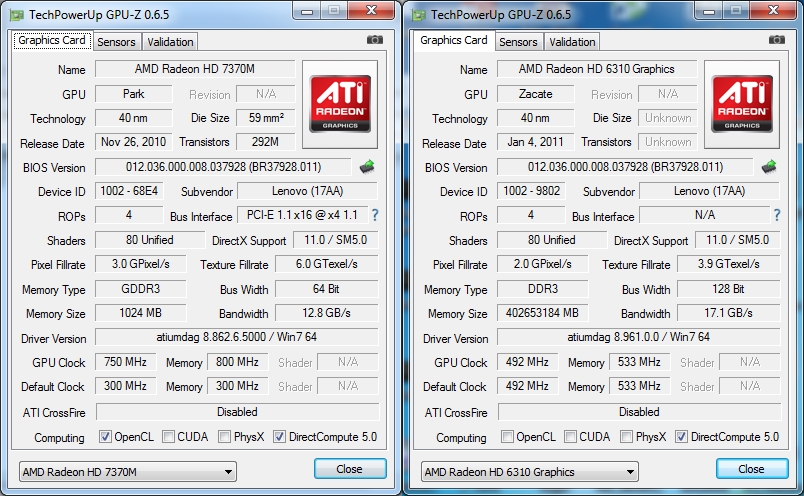Toggle the PhysX checkbox in the HD 6310 window
Screen dimensions: 804x496
(626, 437)
